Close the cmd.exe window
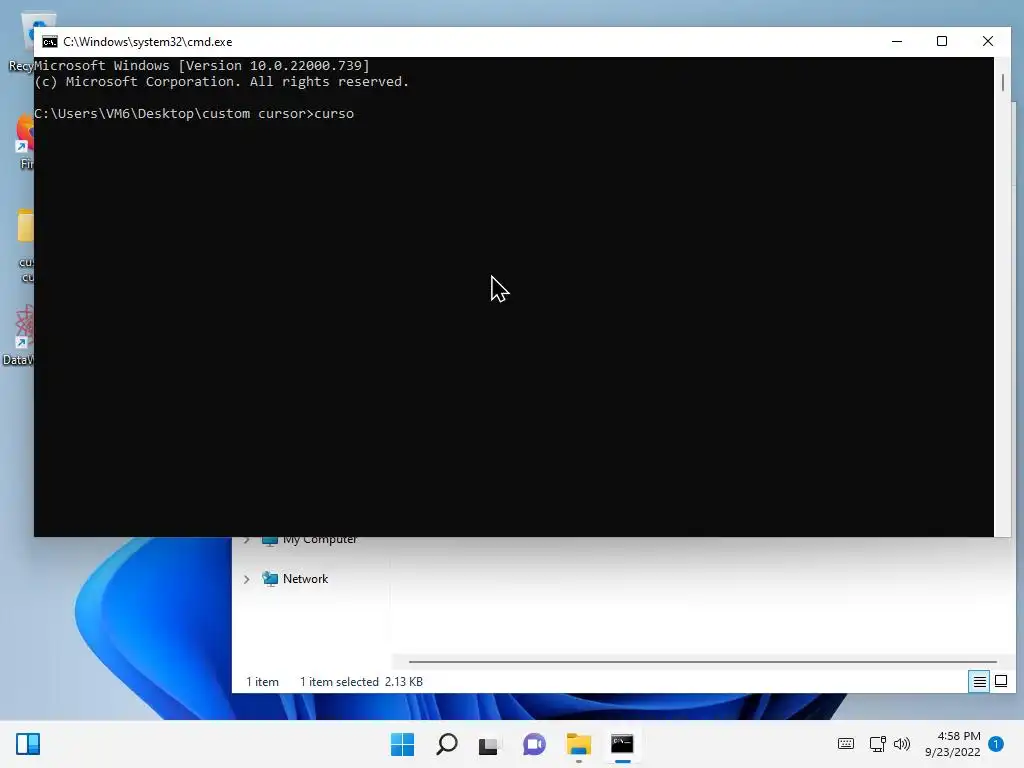Image resolution: width=1024 pixels, height=768 pixels. coord(987,41)
